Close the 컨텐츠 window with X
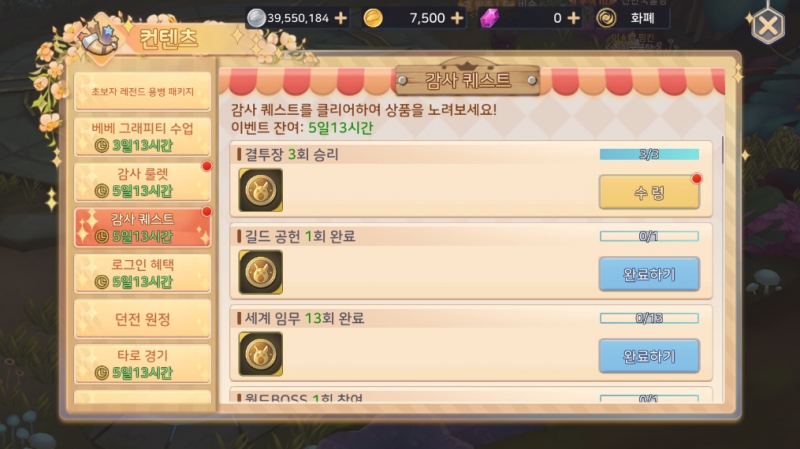 point(768,26)
